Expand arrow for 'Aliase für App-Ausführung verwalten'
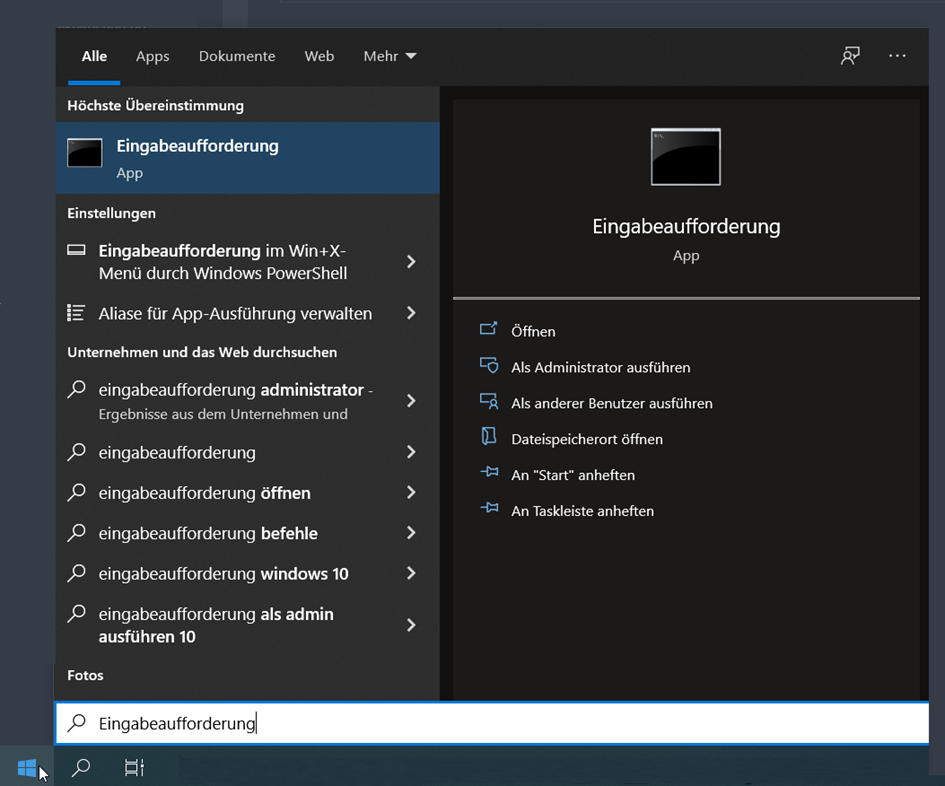This screenshot has height=786, width=945. tap(411, 313)
